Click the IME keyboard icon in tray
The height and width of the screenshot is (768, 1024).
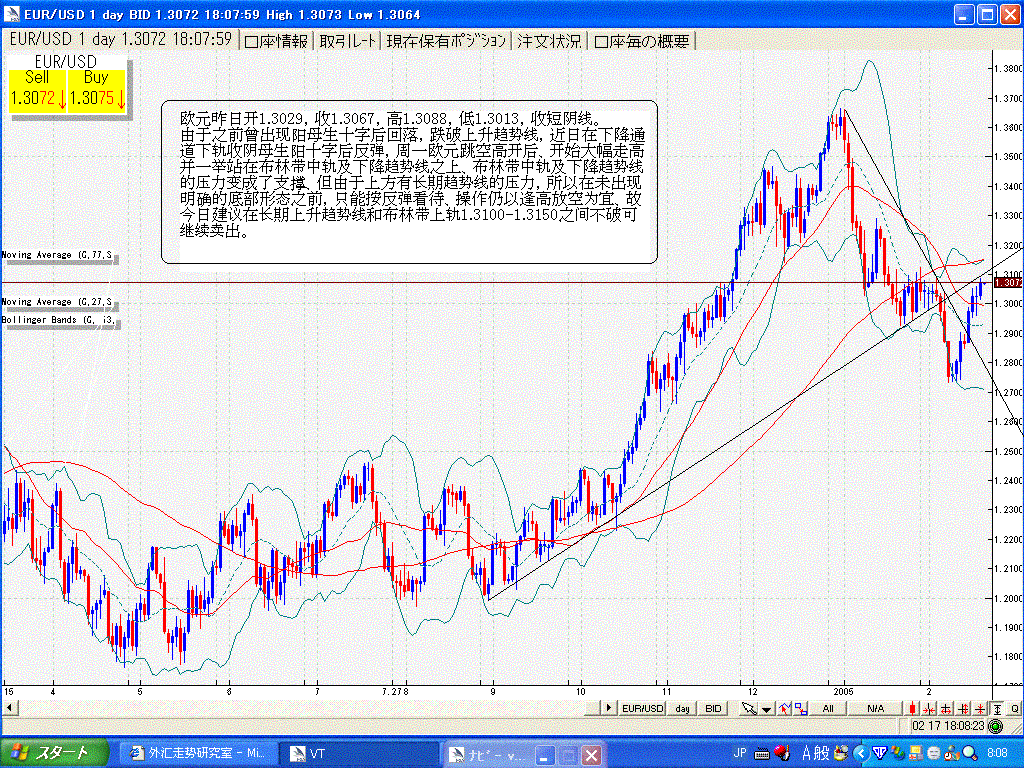click(x=761, y=754)
